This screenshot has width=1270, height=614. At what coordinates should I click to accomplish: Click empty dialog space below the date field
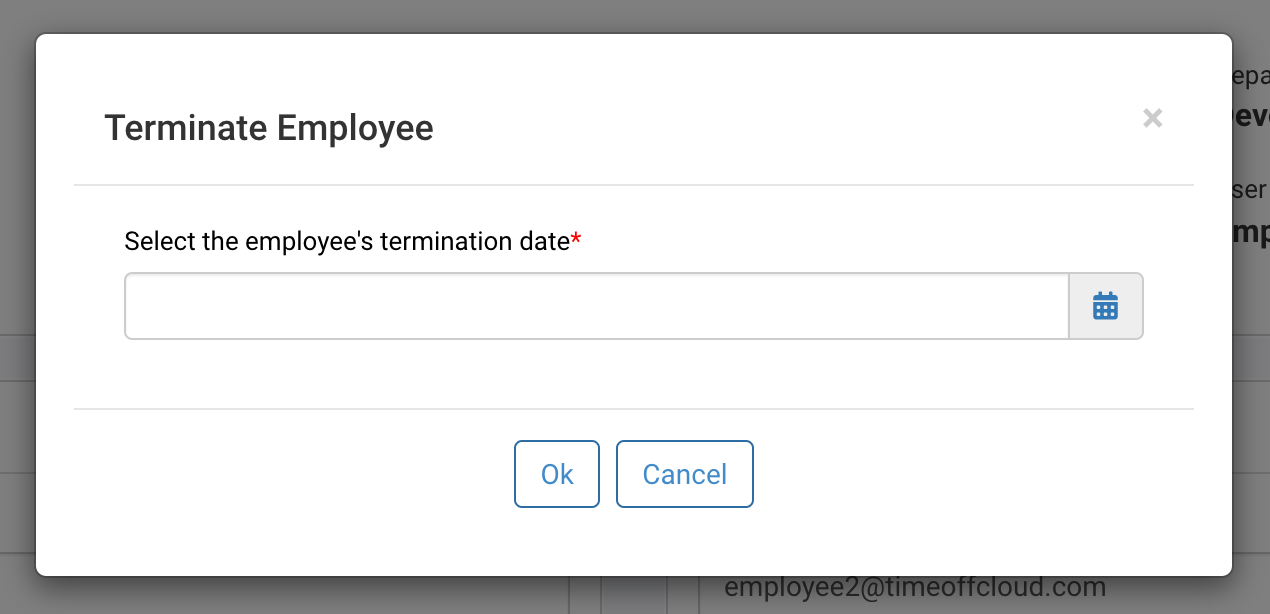tap(634, 373)
